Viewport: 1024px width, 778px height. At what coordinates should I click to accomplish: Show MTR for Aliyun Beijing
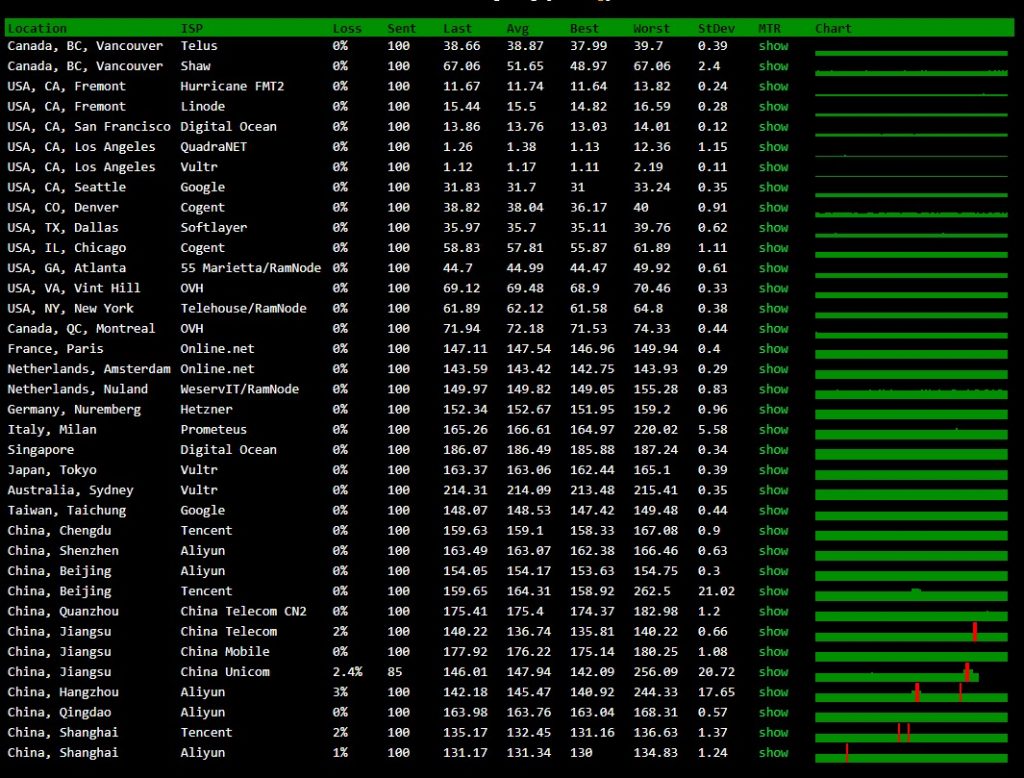[x=773, y=572]
